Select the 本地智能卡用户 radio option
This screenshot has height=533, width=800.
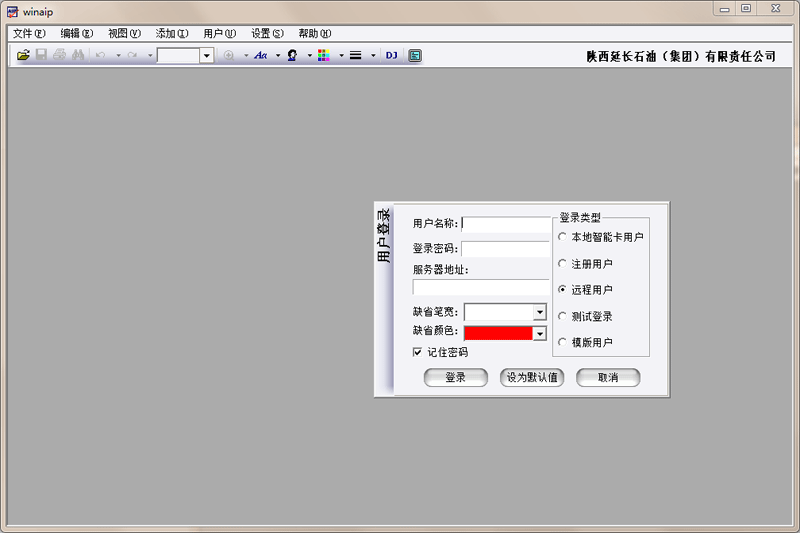tap(562, 237)
